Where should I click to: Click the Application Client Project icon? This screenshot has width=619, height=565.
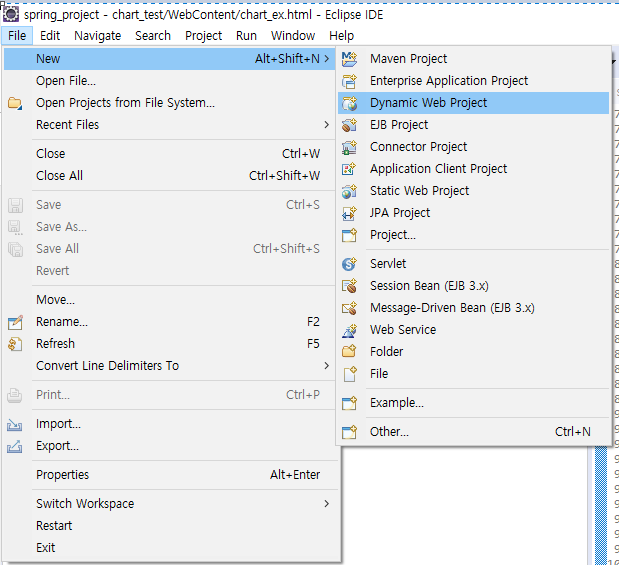point(349,169)
